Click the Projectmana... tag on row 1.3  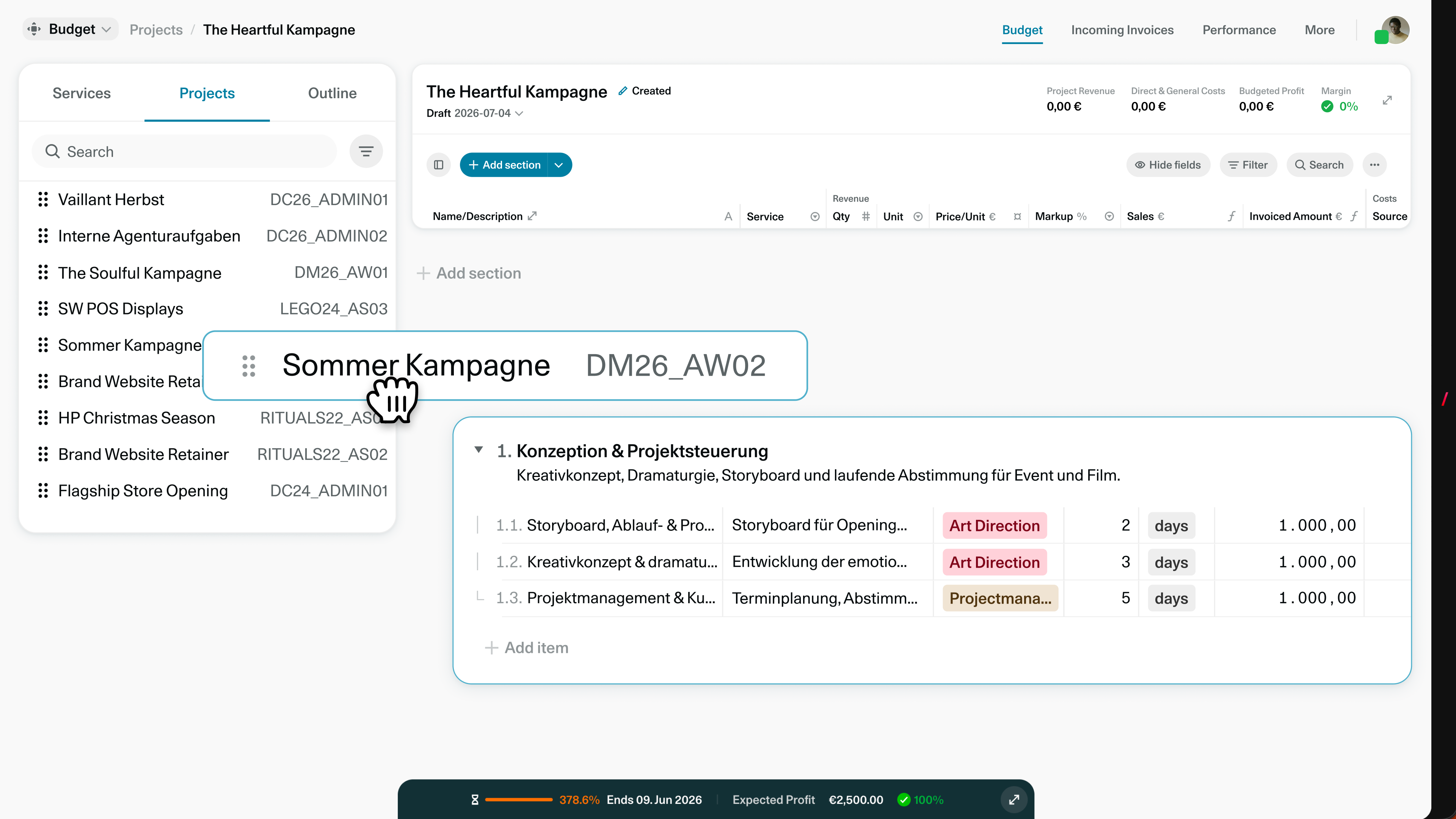pyautogui.click(x=1001, y=599)
